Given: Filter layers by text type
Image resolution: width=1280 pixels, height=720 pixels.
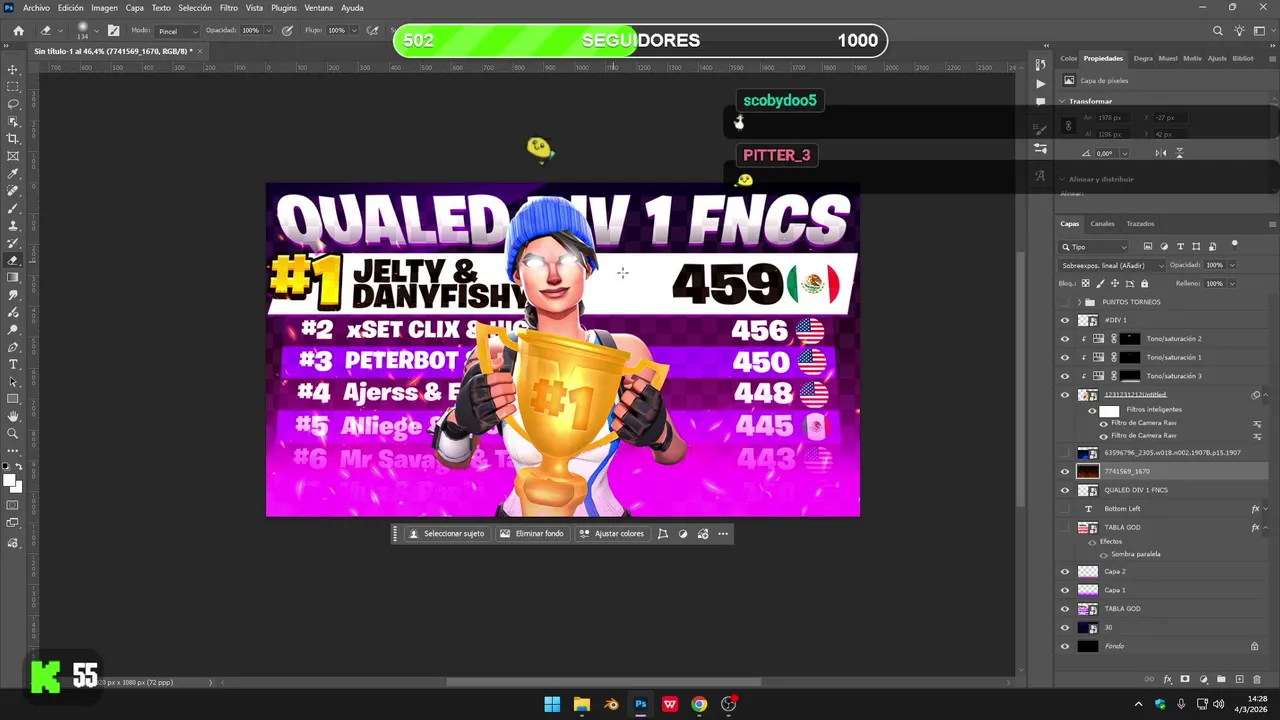Looking at the screenshot, I should click(x=1180, y=246).
